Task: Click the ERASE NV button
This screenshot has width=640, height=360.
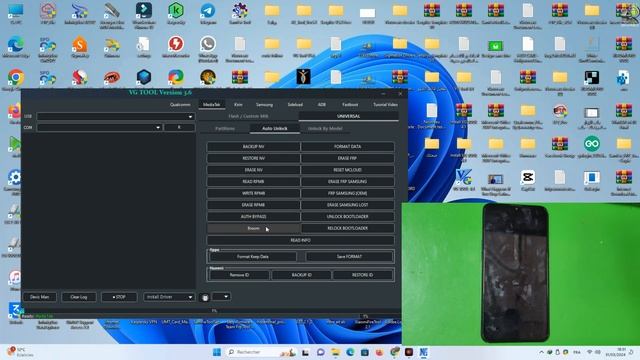Action: point(253,170)
